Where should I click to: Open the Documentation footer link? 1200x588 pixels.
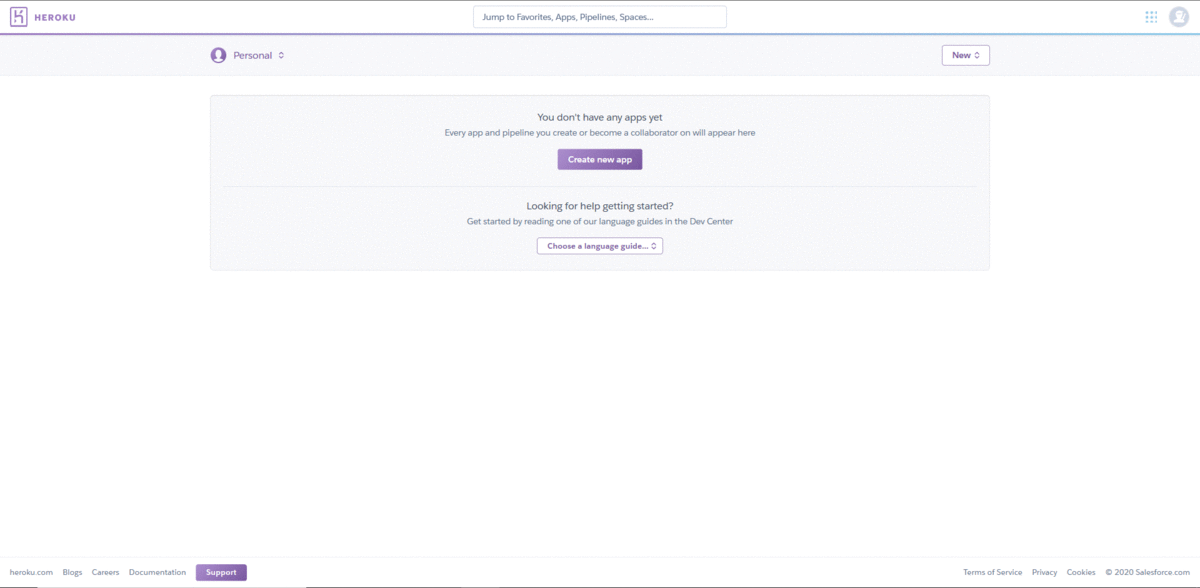coord(157,572)
